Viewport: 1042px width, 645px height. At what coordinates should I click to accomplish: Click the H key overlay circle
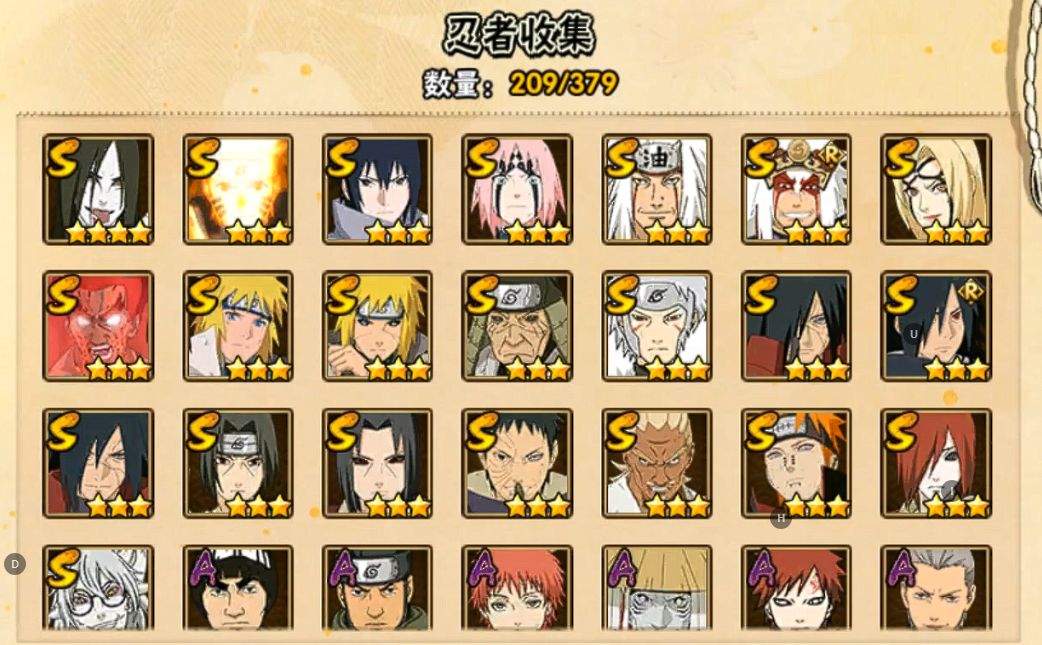781,518
